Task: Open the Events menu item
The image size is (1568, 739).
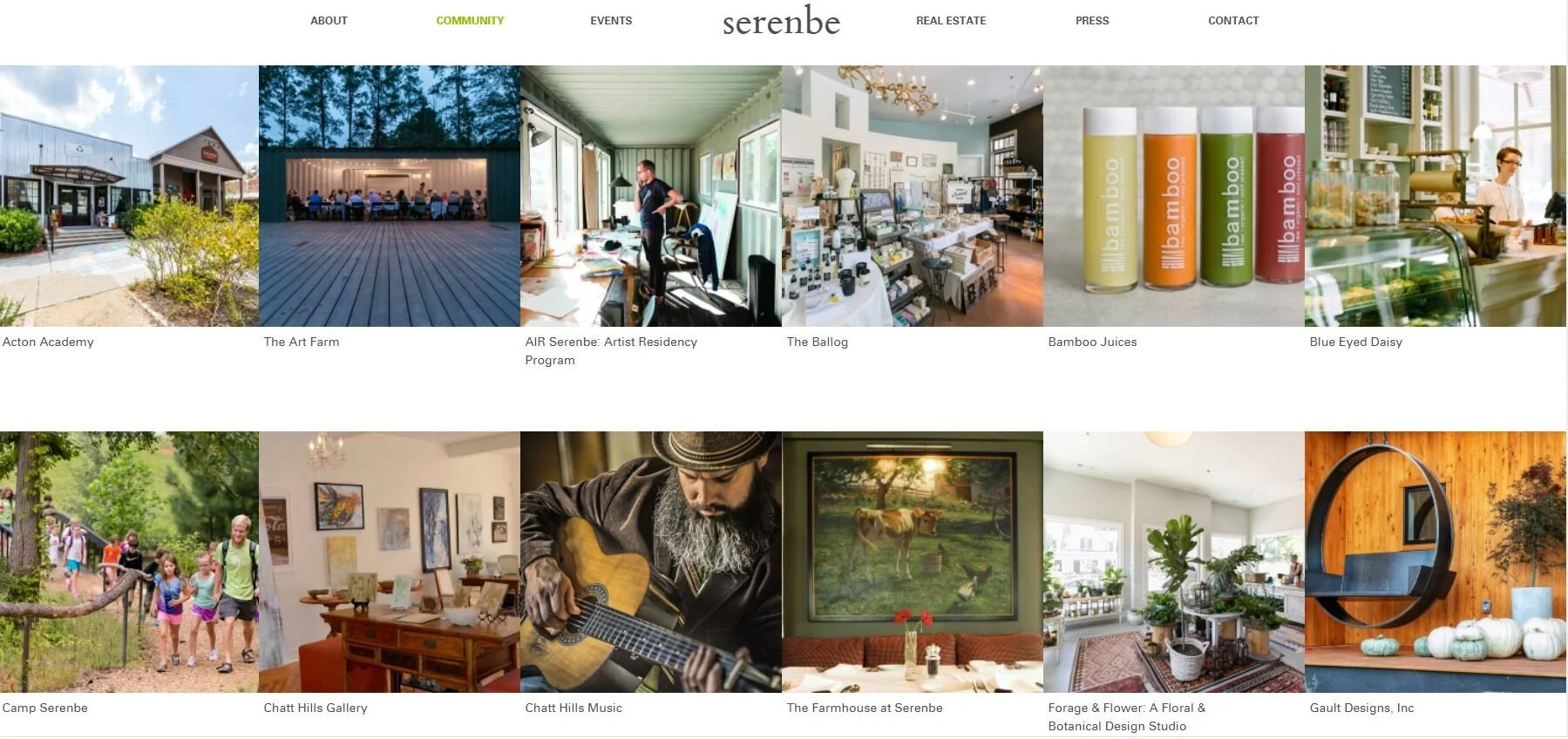Action: coord(611,21)
